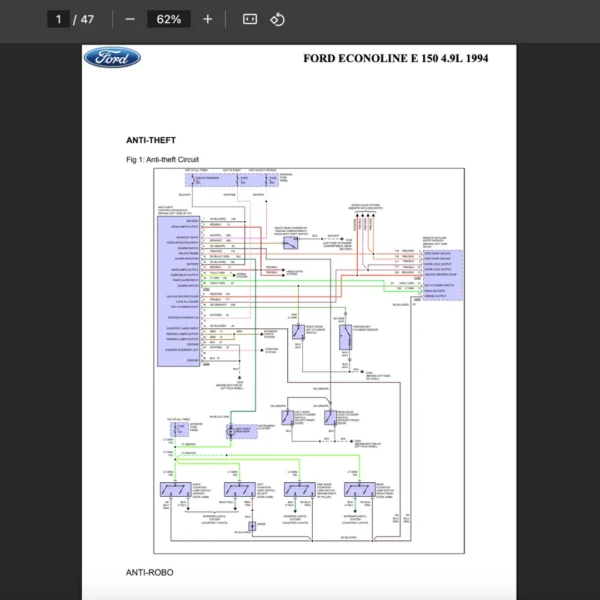The height and width of the screenshot is (600, 600).
Task: Click the rightmost door switch box at bottom
Action: [361, 489]
